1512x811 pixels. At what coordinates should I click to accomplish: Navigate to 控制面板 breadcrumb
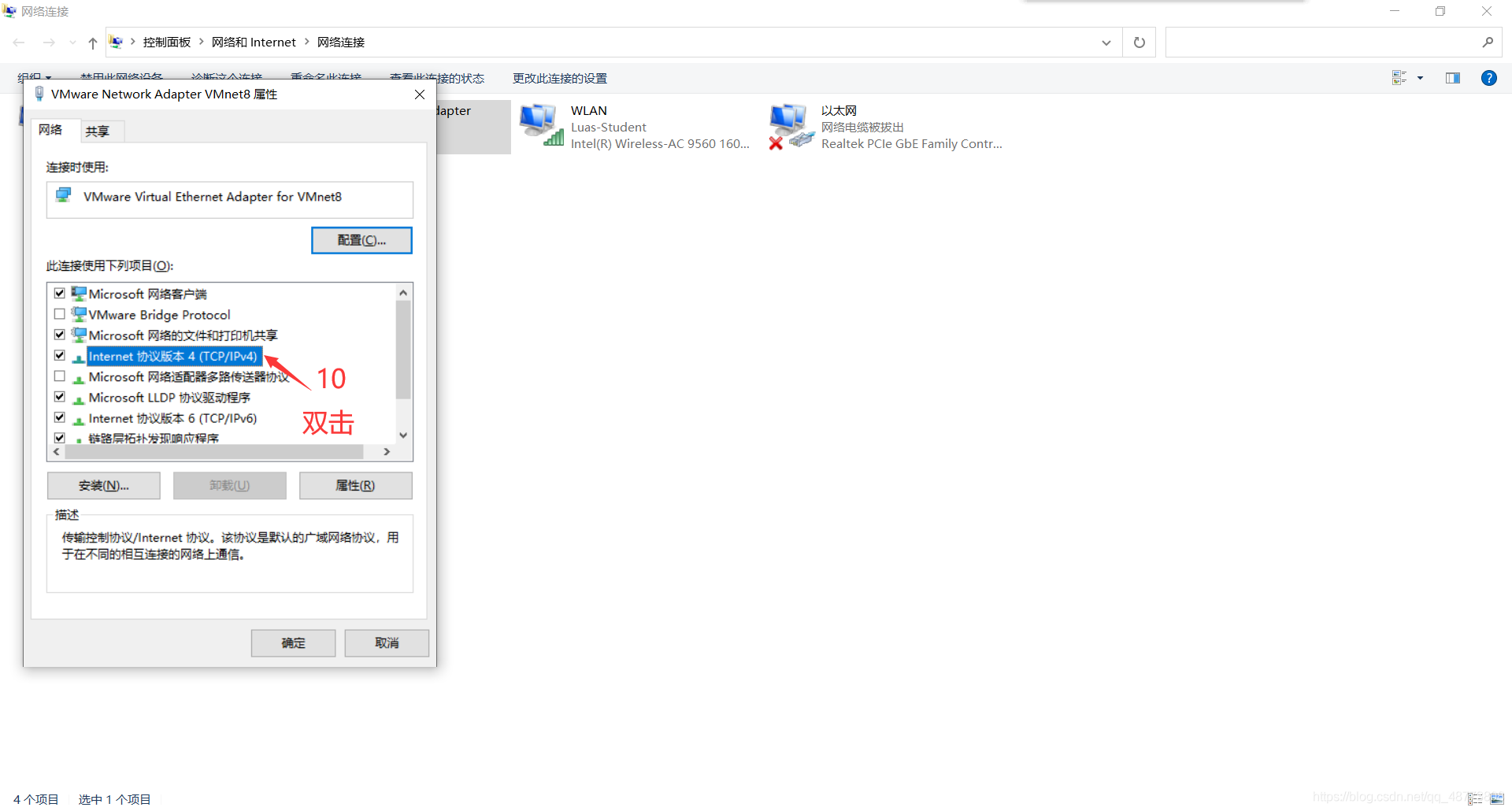(167, 43)
